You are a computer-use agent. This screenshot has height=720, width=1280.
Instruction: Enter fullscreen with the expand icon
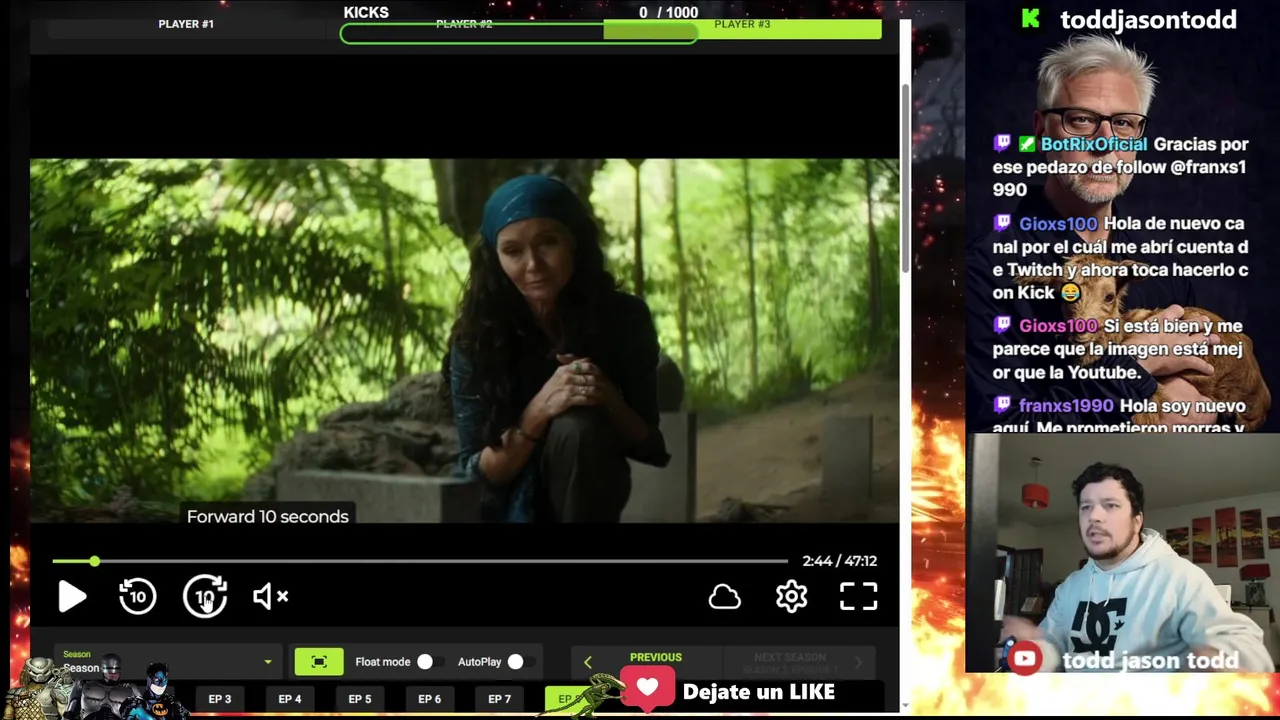[858, 597]
